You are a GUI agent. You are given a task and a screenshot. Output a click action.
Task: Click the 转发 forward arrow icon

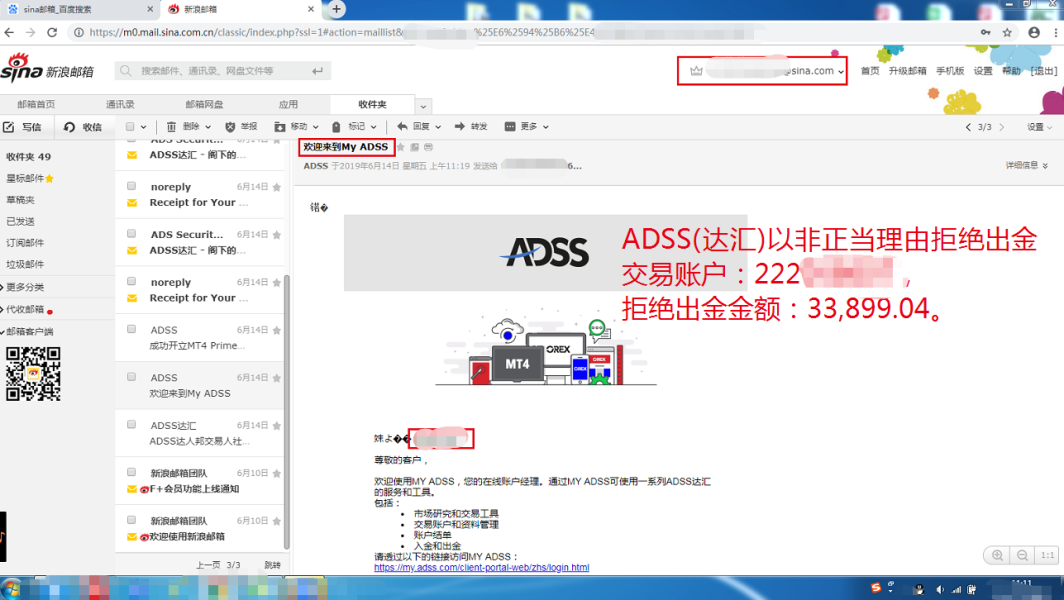tap(460, 127)
